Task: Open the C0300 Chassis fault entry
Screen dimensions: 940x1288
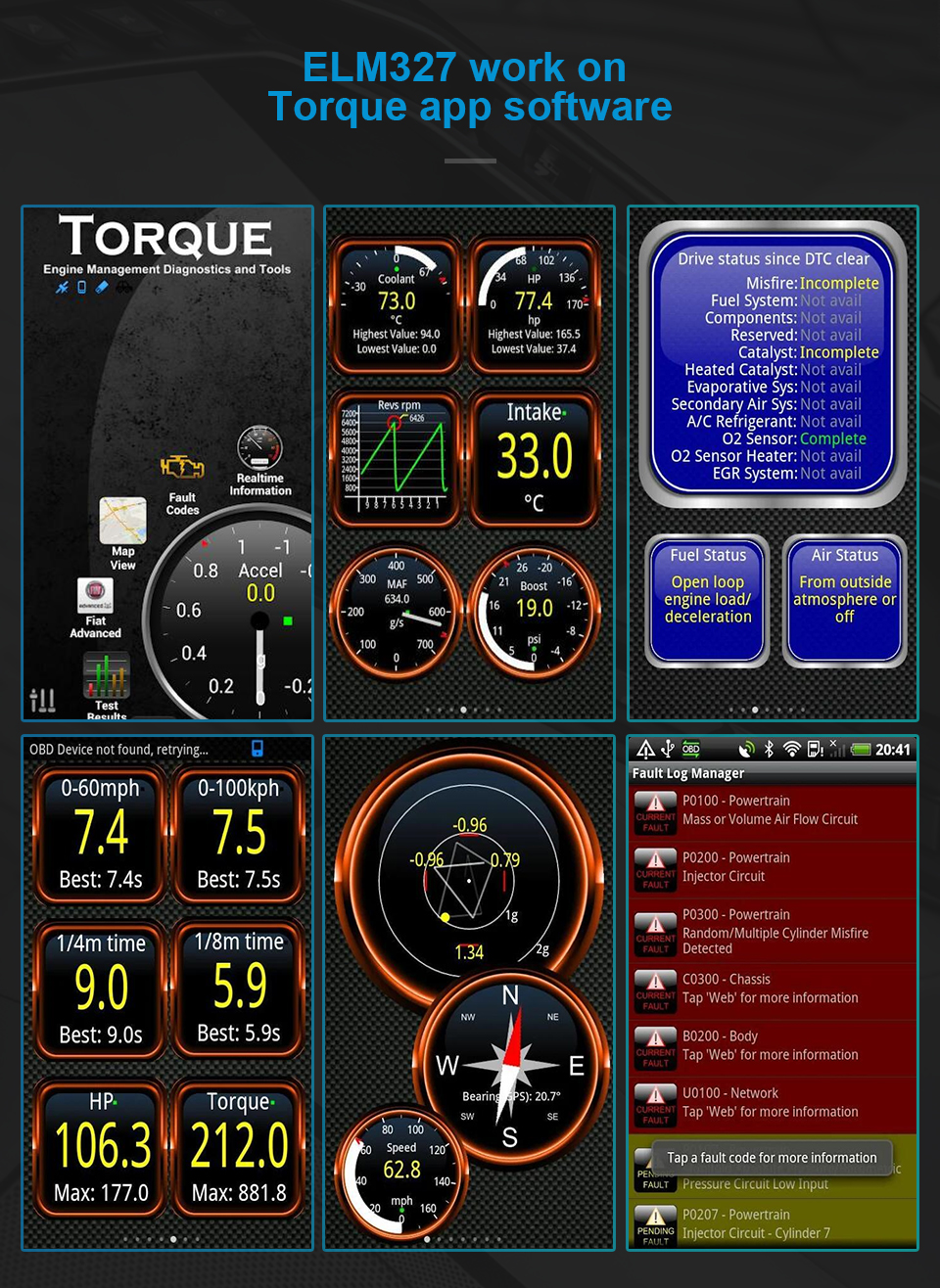Action: [772, 989]
